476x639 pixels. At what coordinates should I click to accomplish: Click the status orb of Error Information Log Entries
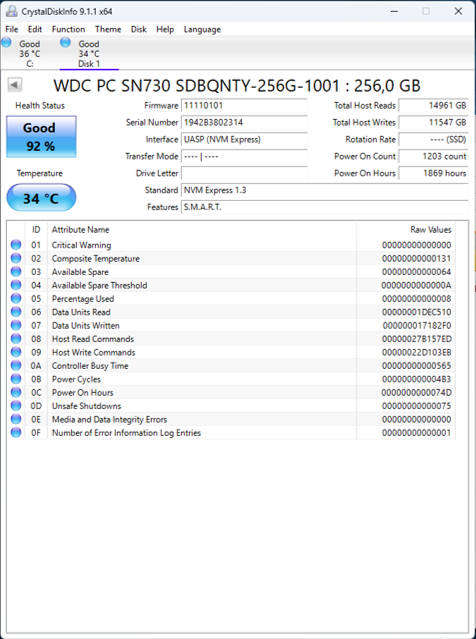(x=16, y=432)
